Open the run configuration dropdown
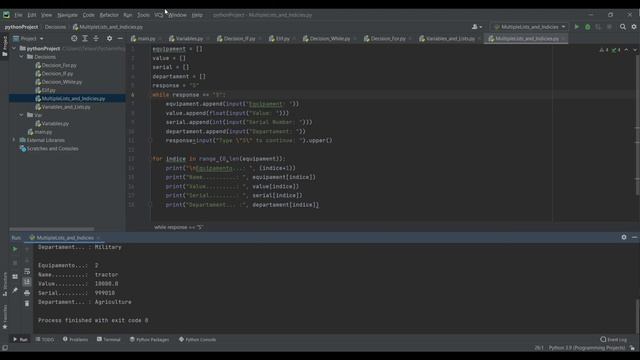Screen dimensions: 640x360 tap(530, 27)
